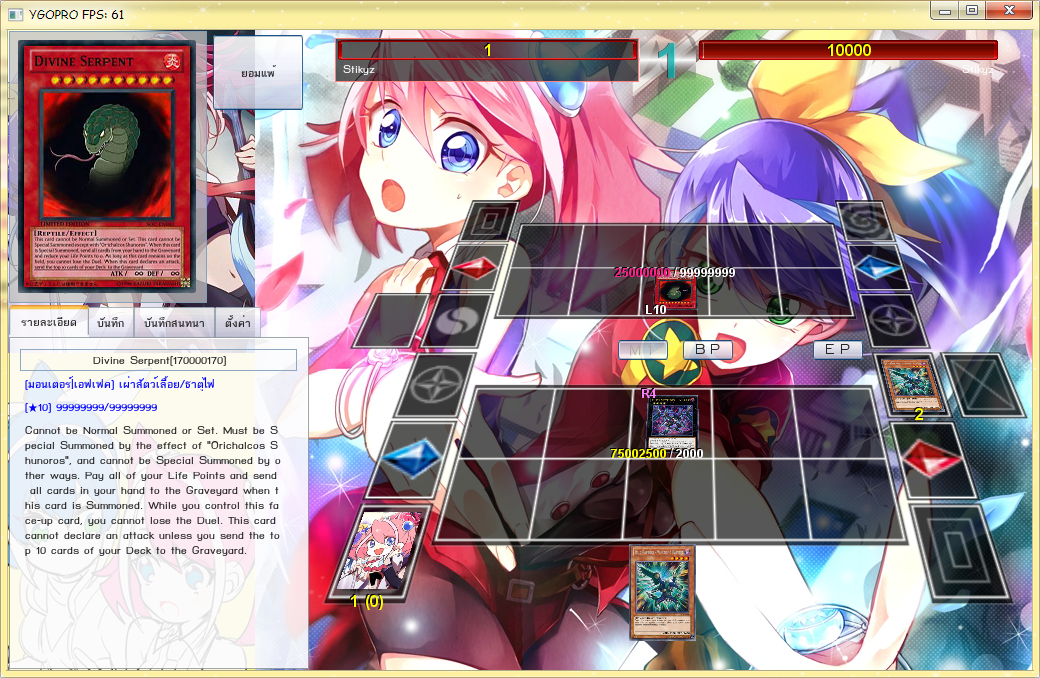Image resolution: width=1040 pixels, height=678 pixels.
Task: Click opponent life points bar showing 1
Action: pyautogui.click(x=487, y=50)
